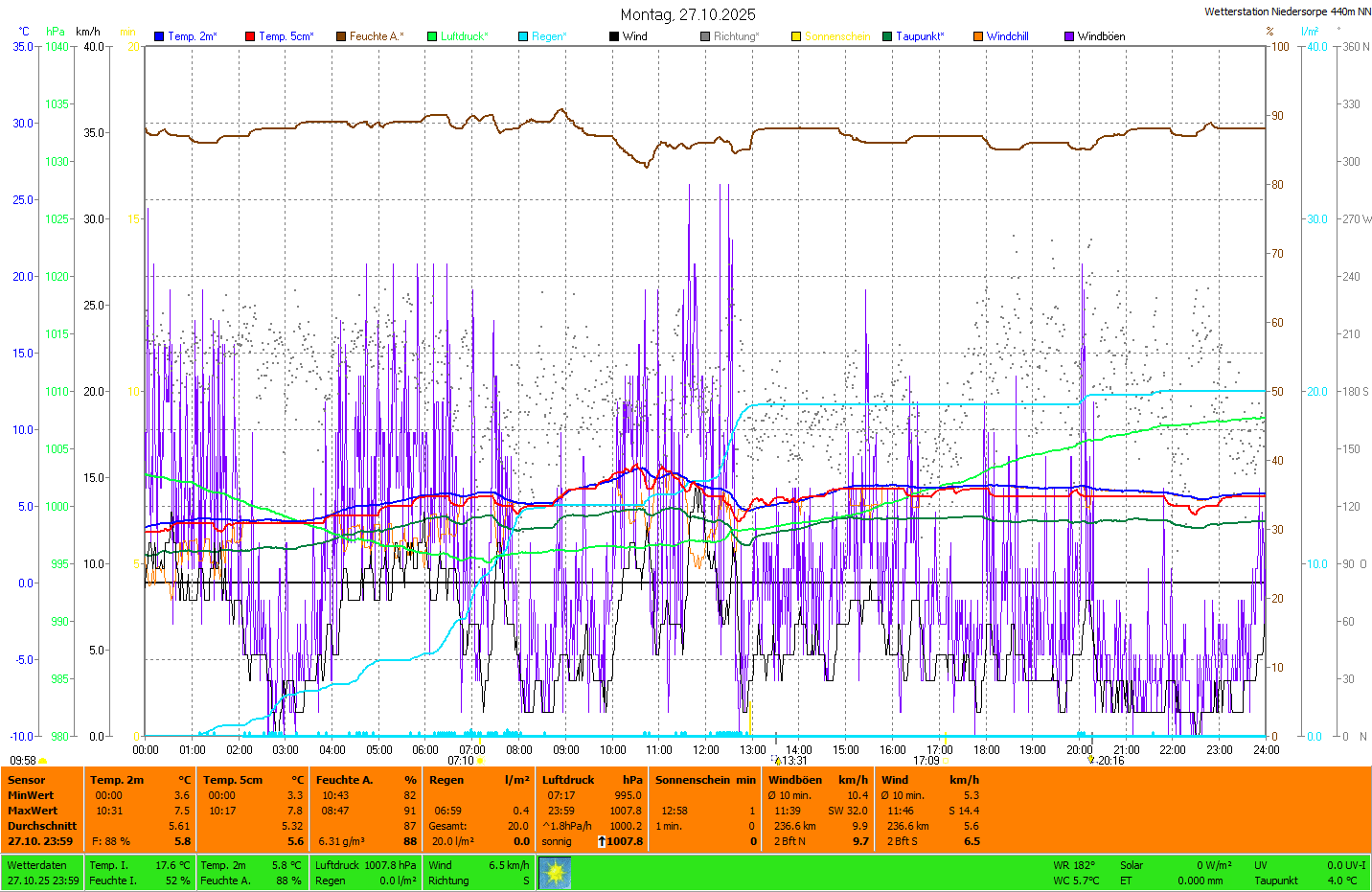Click the cyan Regen legend square
The width and height of the screenshot is (1372, 892).
[523, 36]
